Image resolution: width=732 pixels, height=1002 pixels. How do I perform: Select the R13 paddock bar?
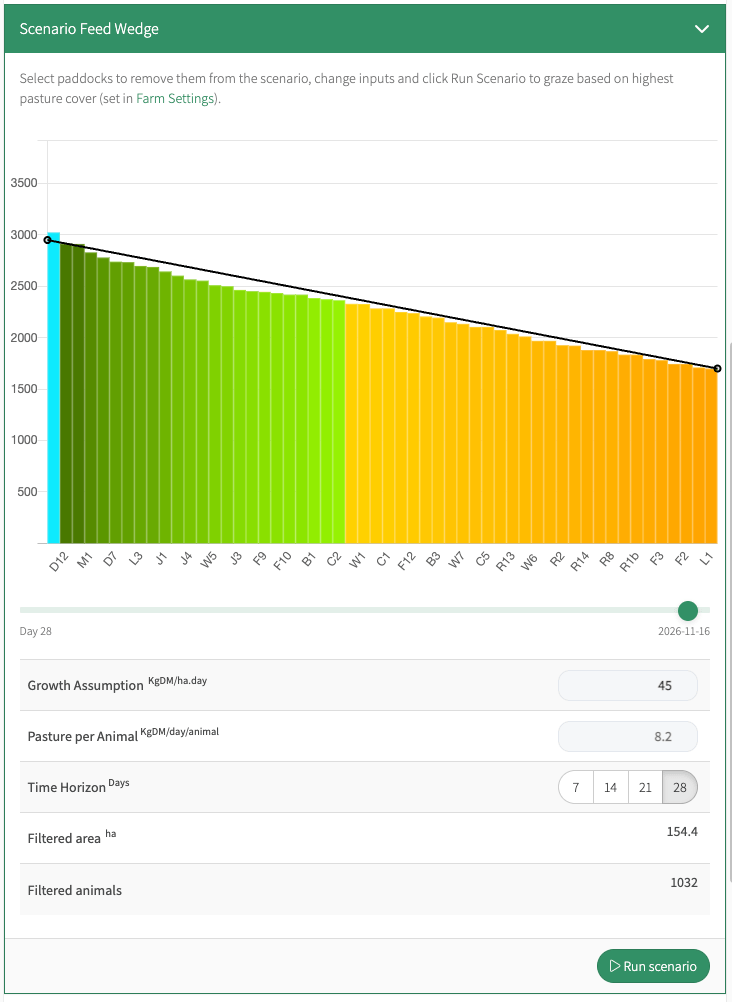tap(501, 436)
